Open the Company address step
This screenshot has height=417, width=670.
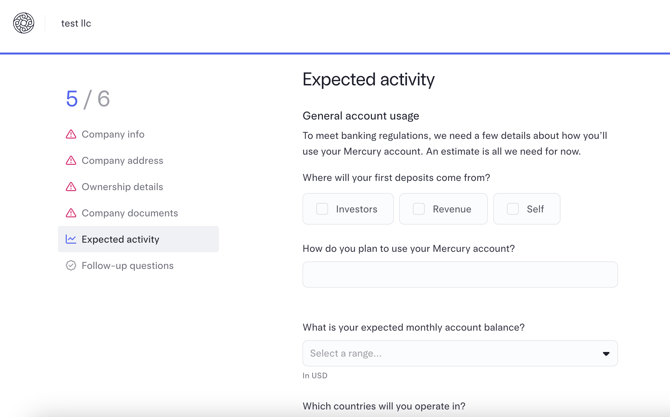pos(122,160)
